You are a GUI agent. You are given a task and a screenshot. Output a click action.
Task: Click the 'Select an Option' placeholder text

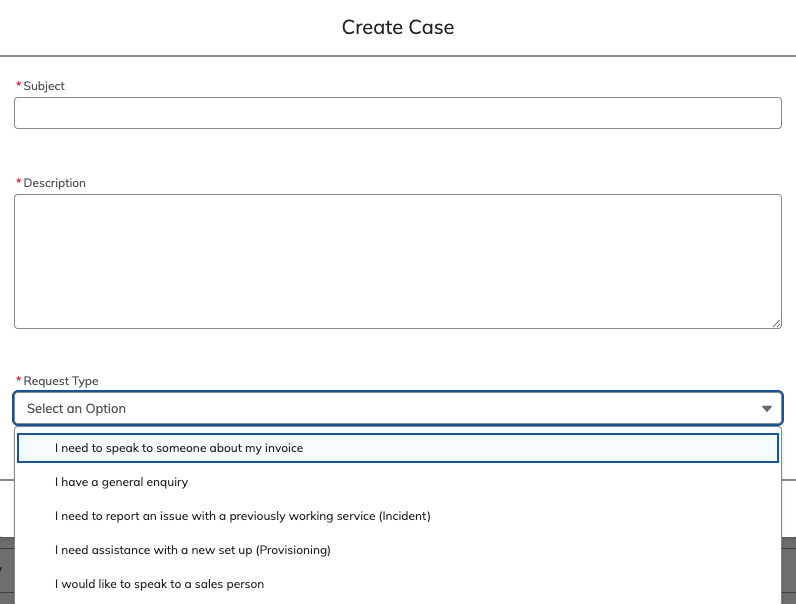click(x=76, y=409)
